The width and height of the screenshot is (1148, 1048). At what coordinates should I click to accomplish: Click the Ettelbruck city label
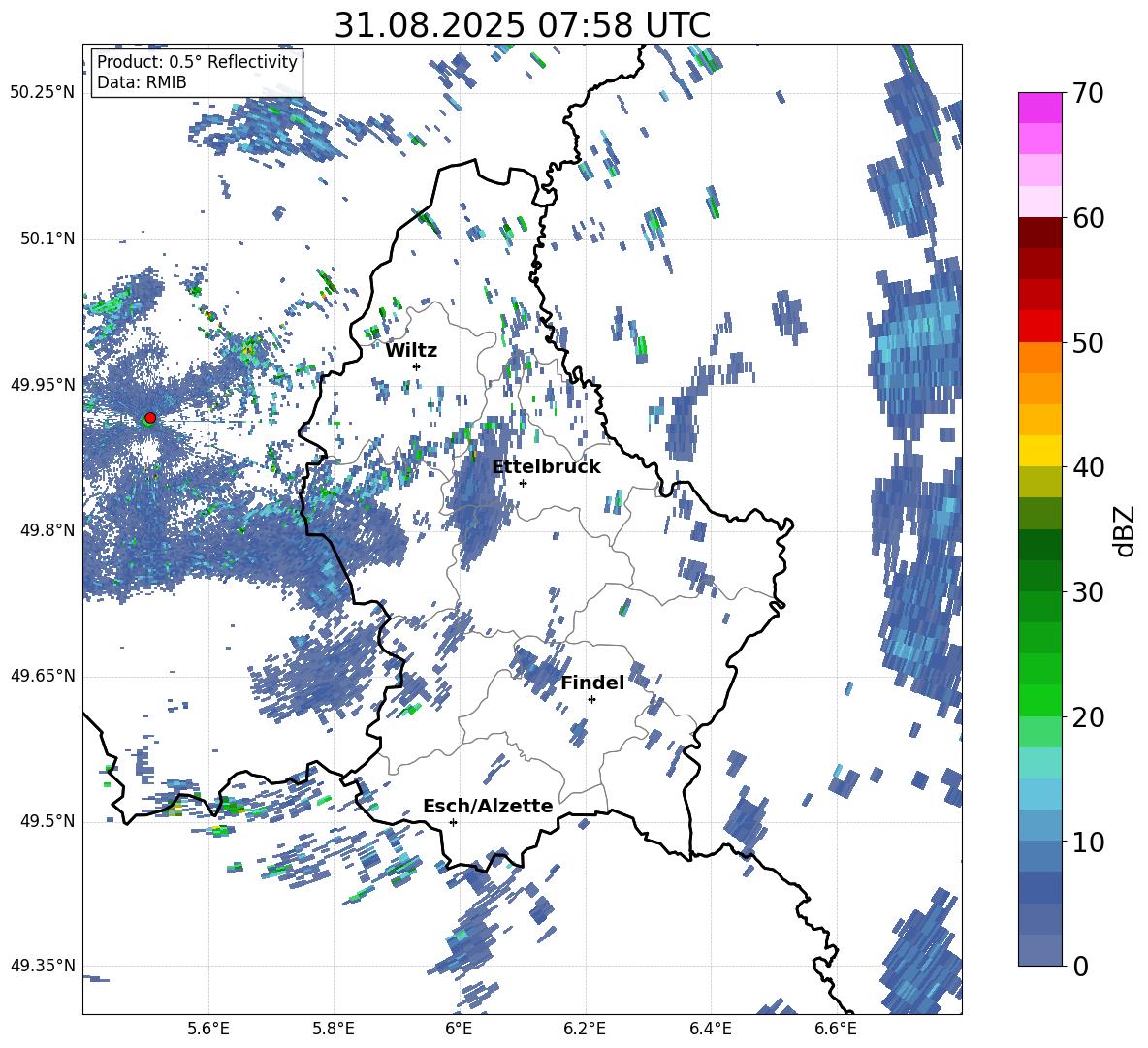[546, 467]
